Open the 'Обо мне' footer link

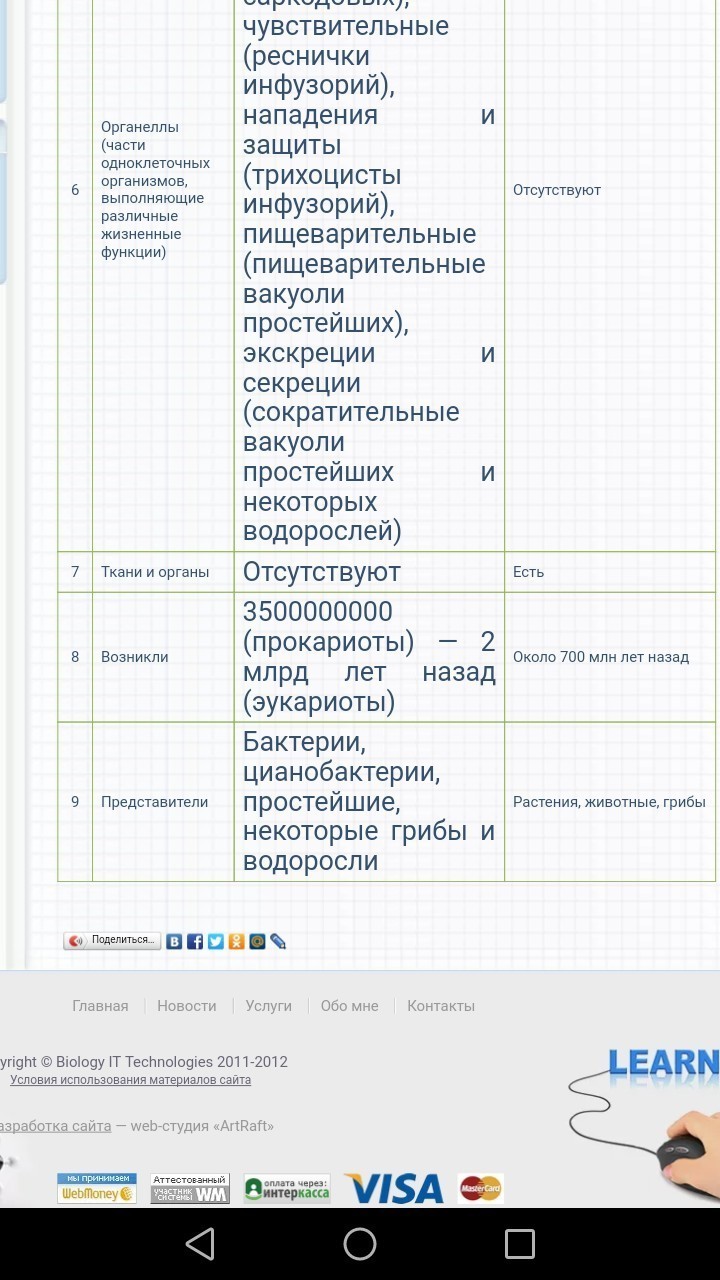tap(349, 1006)
